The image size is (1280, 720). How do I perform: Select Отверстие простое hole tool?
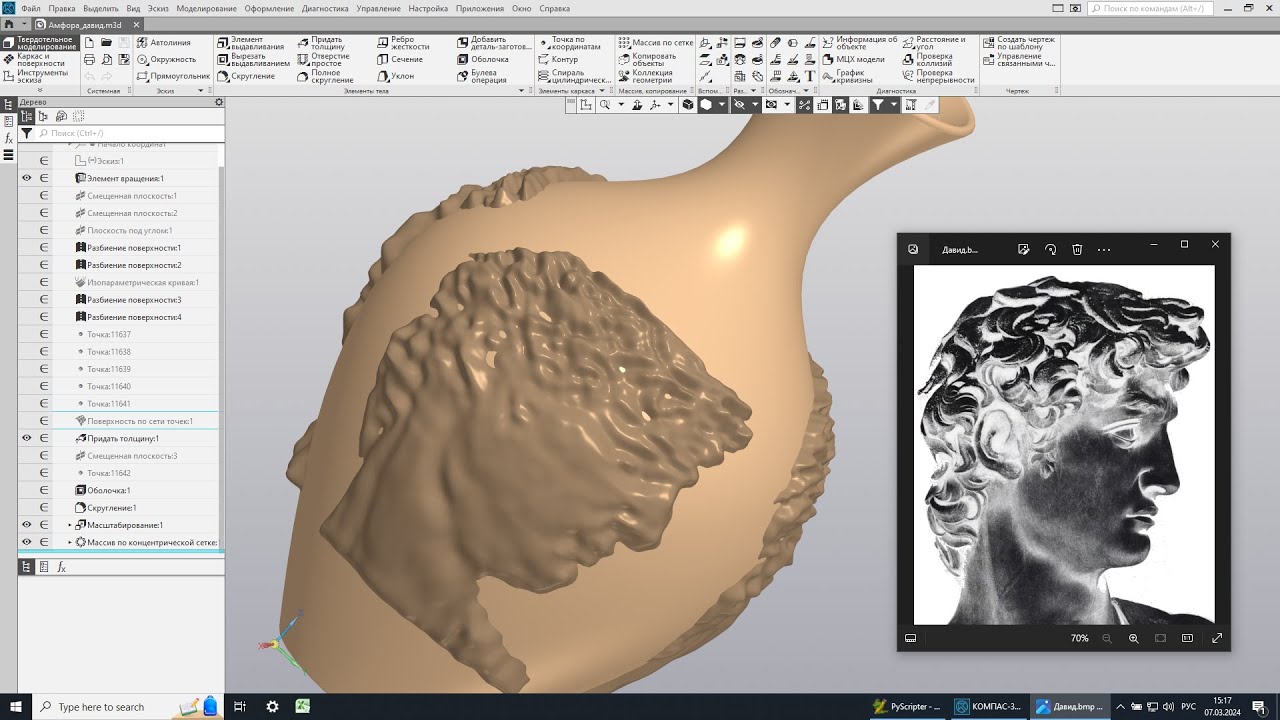(324, 59)
